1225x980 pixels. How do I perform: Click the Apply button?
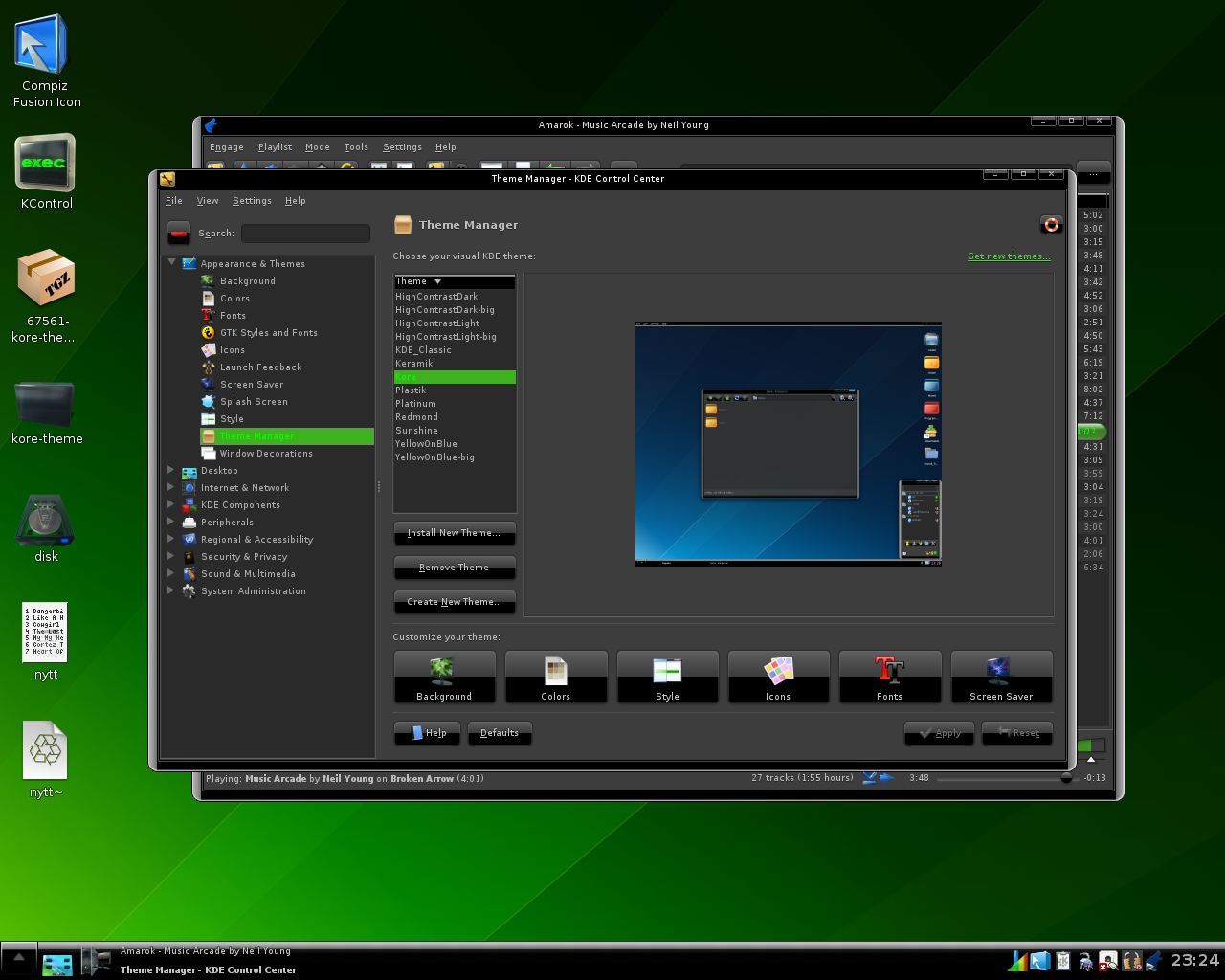(x=939, y=733)
